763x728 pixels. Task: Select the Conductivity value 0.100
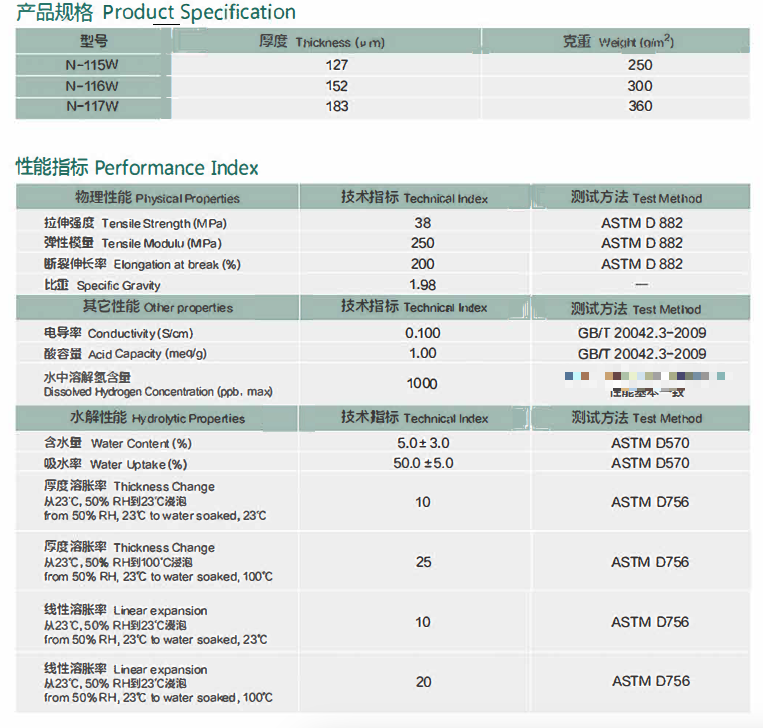pyautogui.click(x=422, y=333)
